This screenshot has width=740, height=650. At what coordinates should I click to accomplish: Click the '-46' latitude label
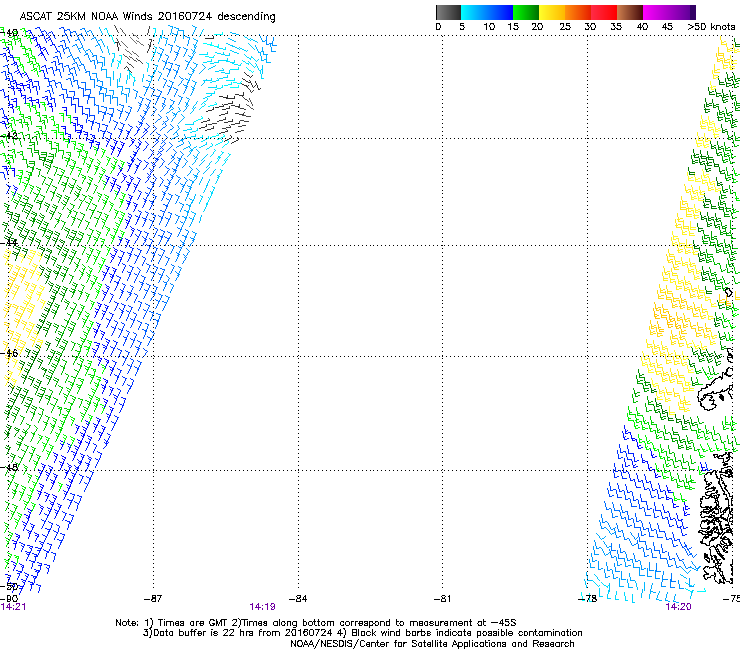click(x=9, y=353)
